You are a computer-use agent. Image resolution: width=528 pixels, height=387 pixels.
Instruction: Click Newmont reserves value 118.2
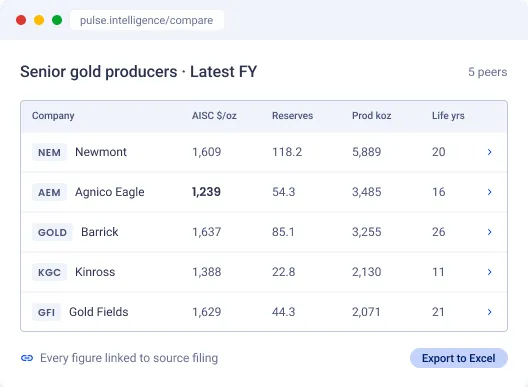[x=287, y=152]
